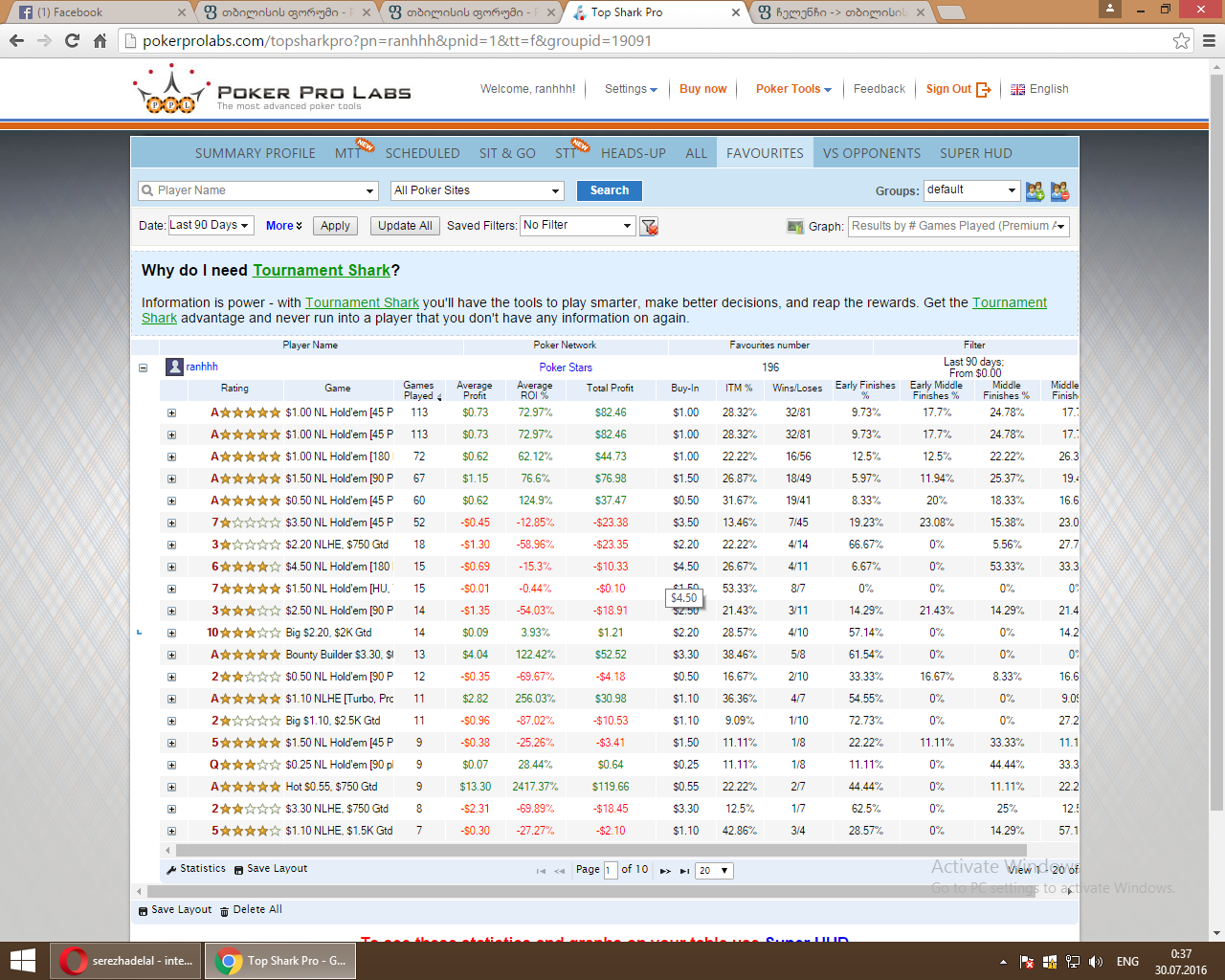Go to the next results page
1225x980 pixels.
coord(665,871)
